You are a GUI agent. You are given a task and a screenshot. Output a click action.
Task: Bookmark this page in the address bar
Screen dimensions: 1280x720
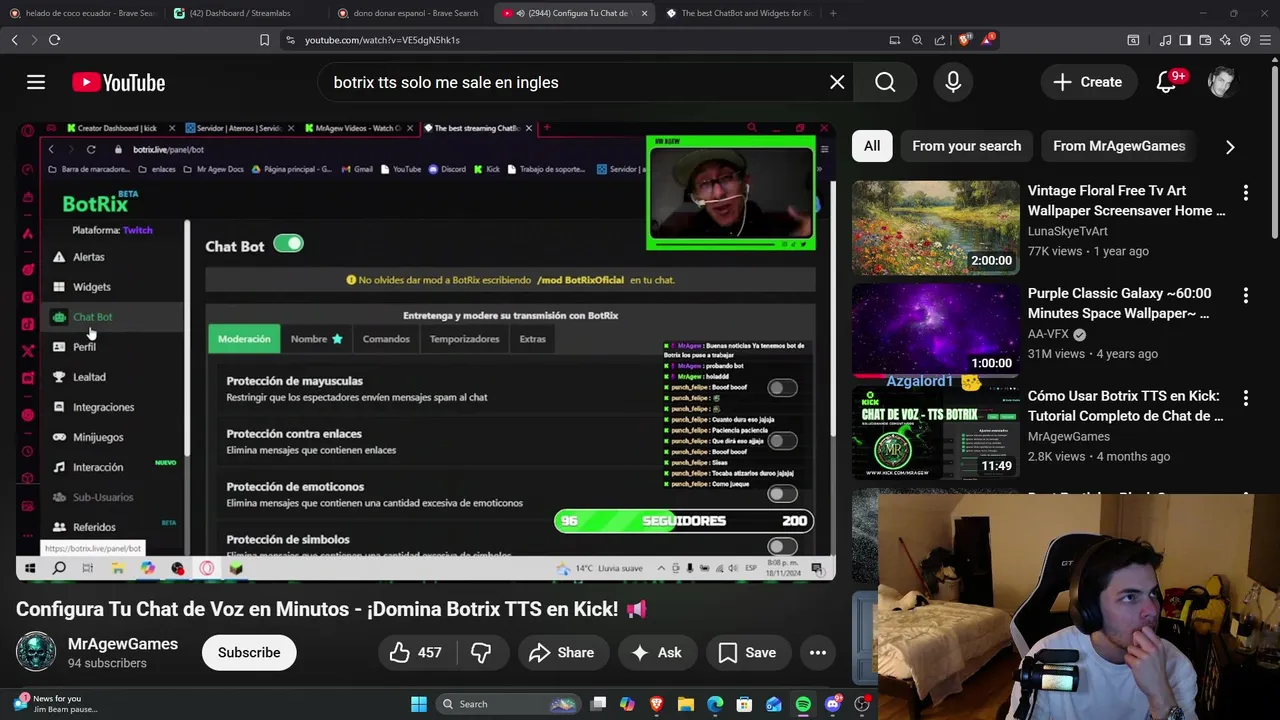[x=264, y=40]
